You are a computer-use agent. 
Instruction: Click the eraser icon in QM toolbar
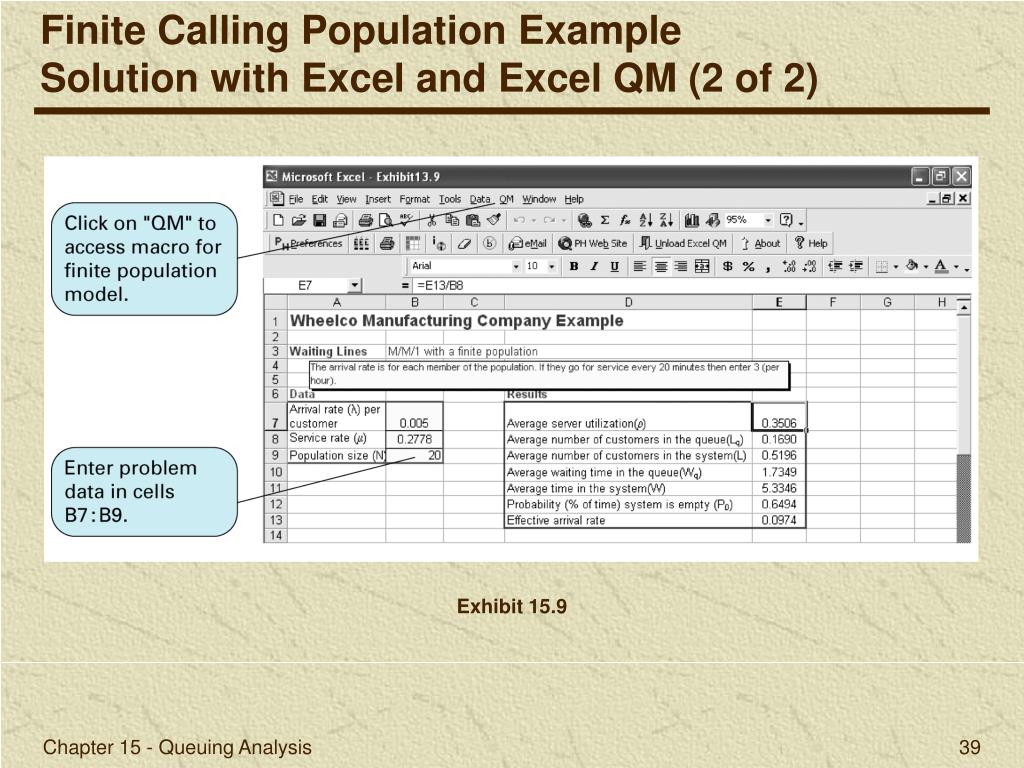coord(464,244)
